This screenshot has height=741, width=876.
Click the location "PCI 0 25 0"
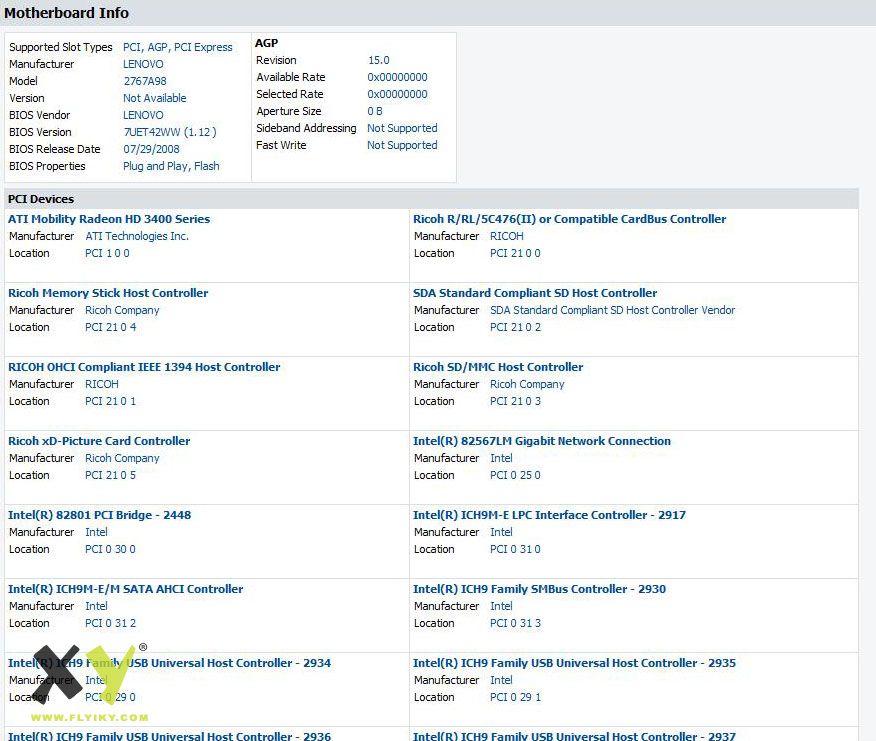(515, 475)
